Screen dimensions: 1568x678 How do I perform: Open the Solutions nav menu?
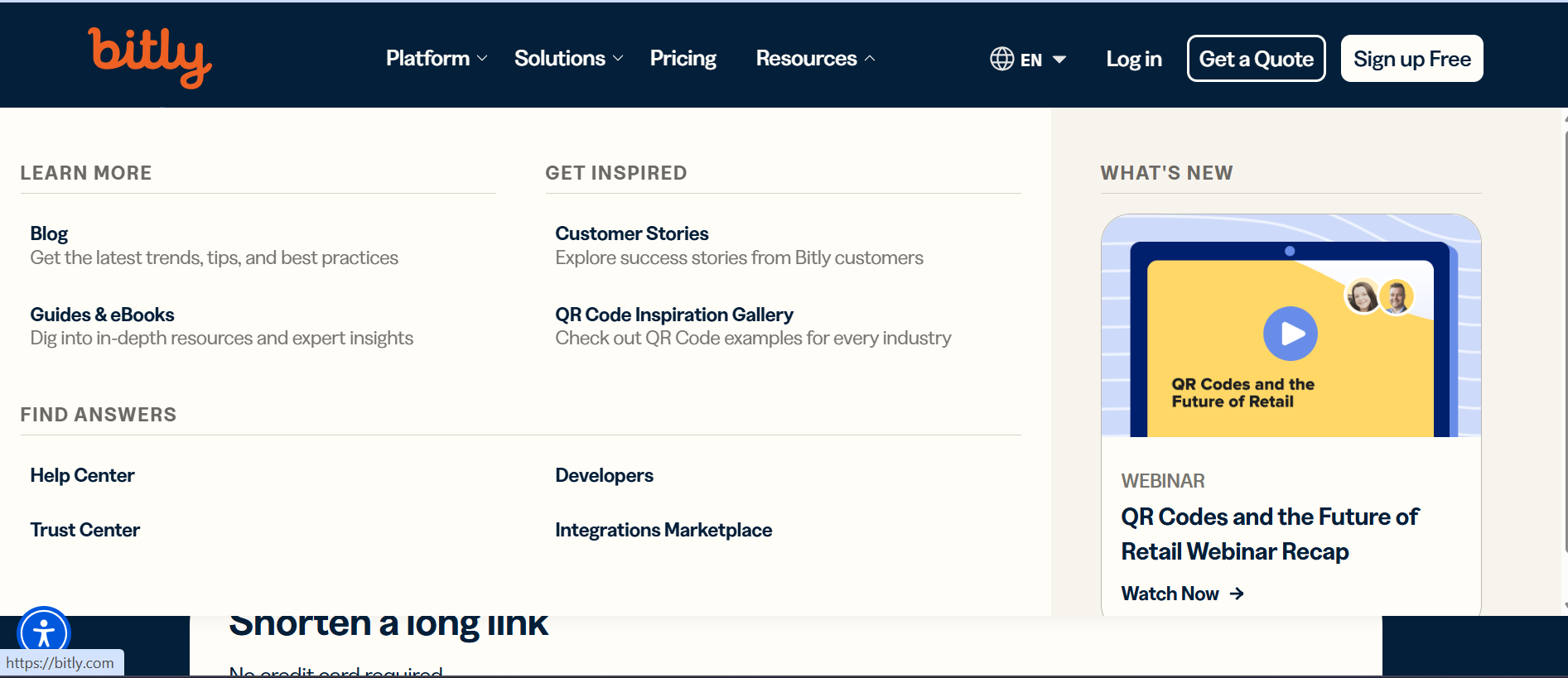(x=569, y=58)
